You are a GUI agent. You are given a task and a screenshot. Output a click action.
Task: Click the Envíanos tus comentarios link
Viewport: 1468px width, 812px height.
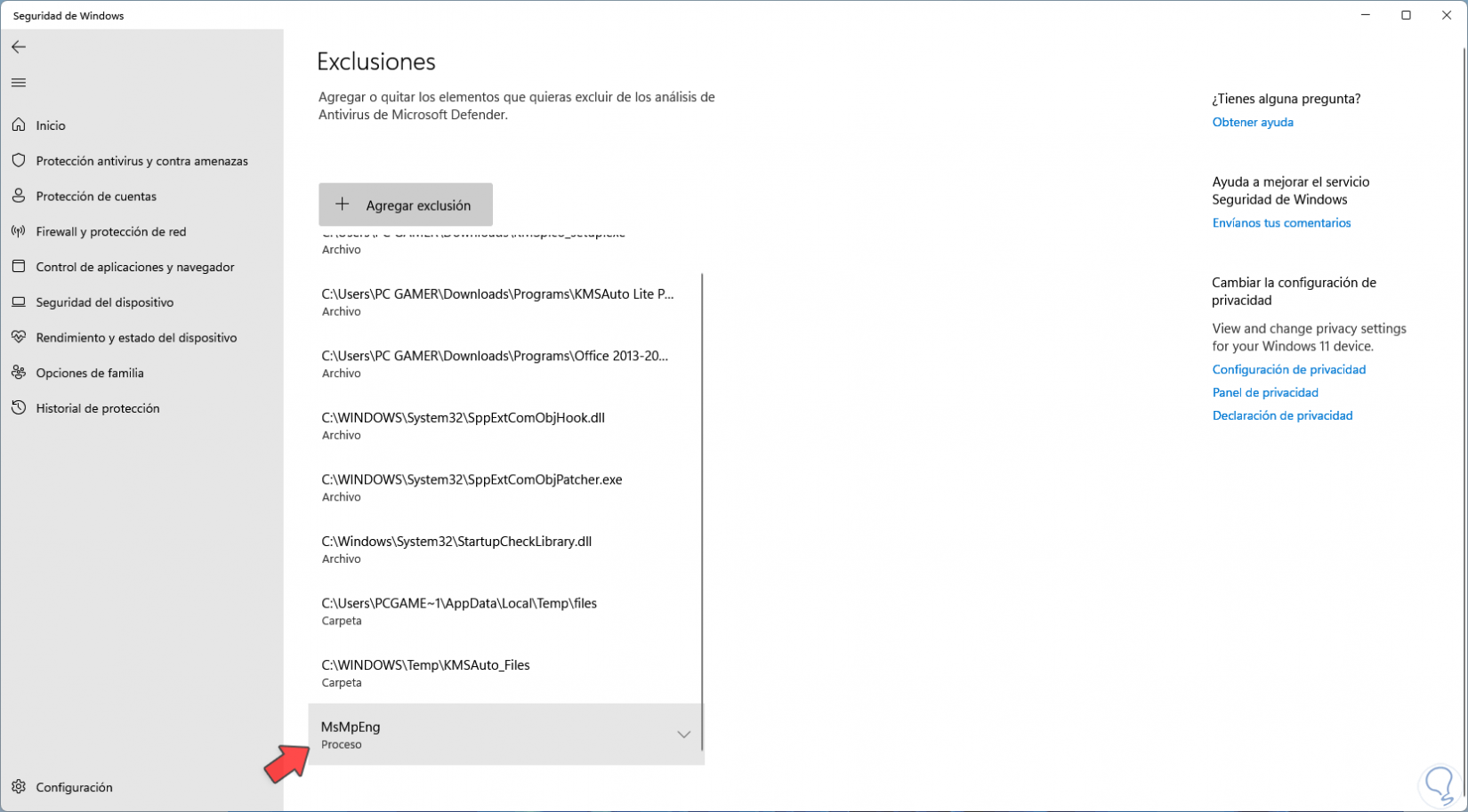click(x=1281, y=223)
